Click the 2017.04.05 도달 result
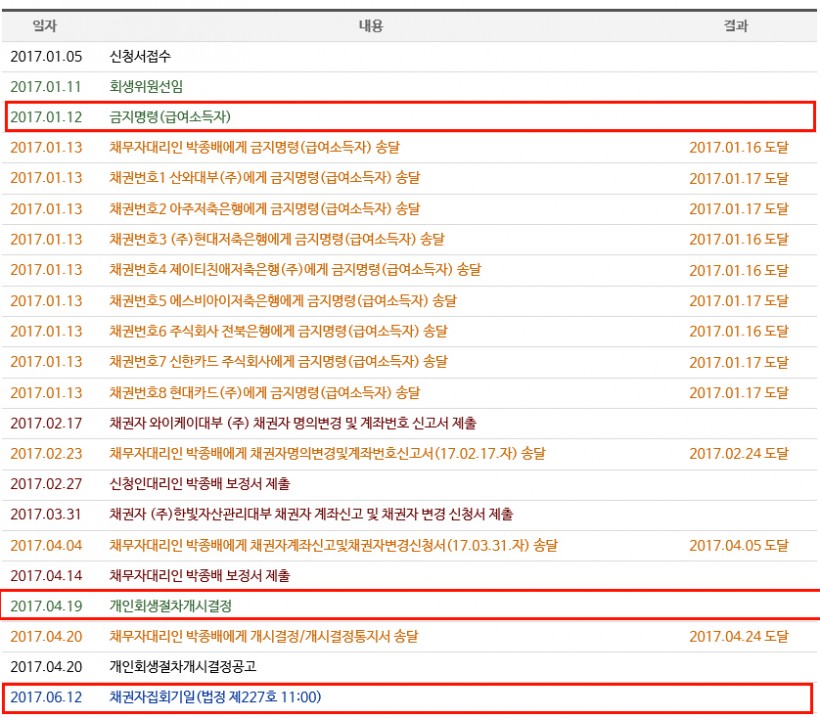The image size is (820, 718). [738, 545]
